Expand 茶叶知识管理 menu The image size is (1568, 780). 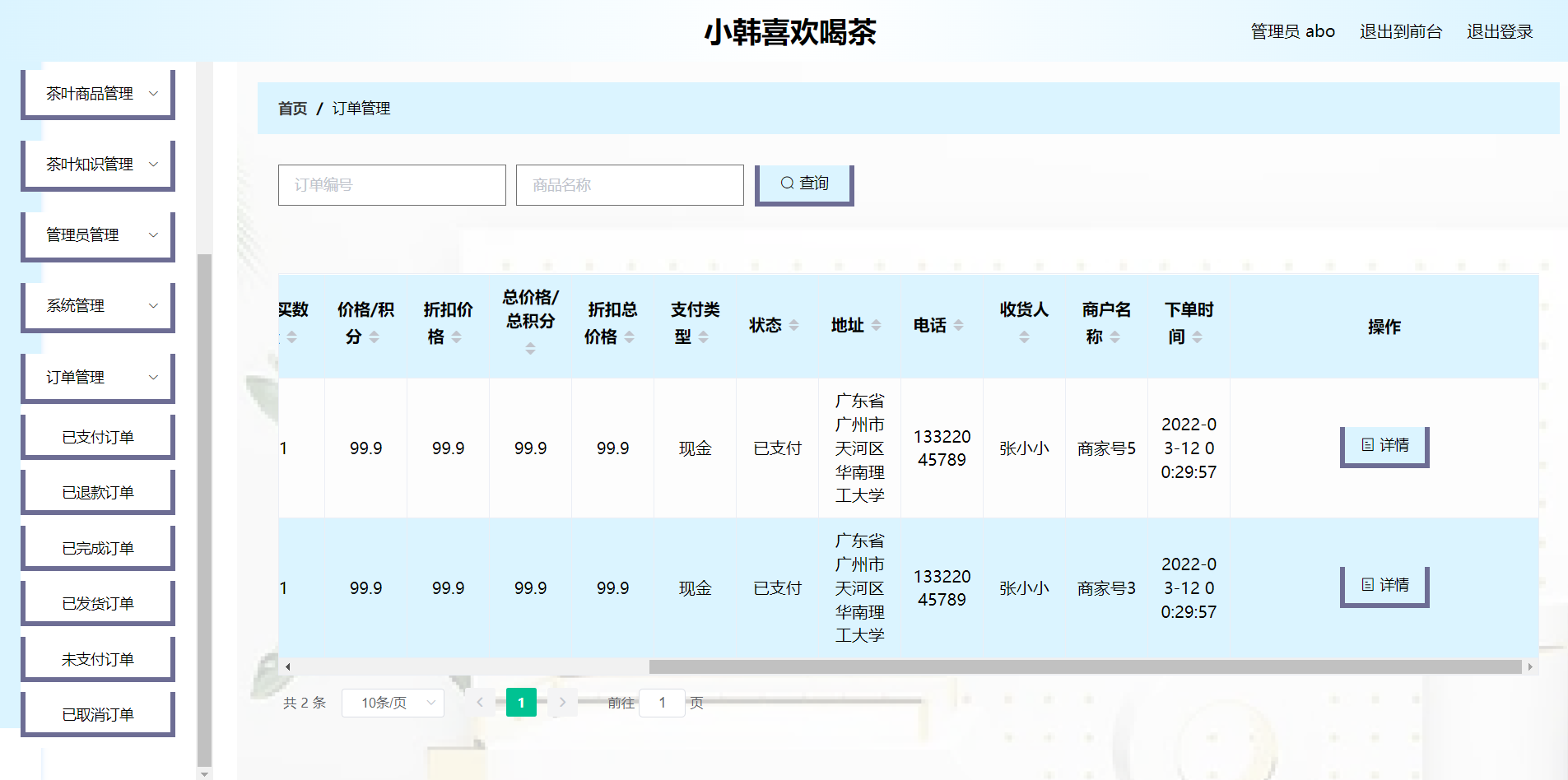(98, 165)
